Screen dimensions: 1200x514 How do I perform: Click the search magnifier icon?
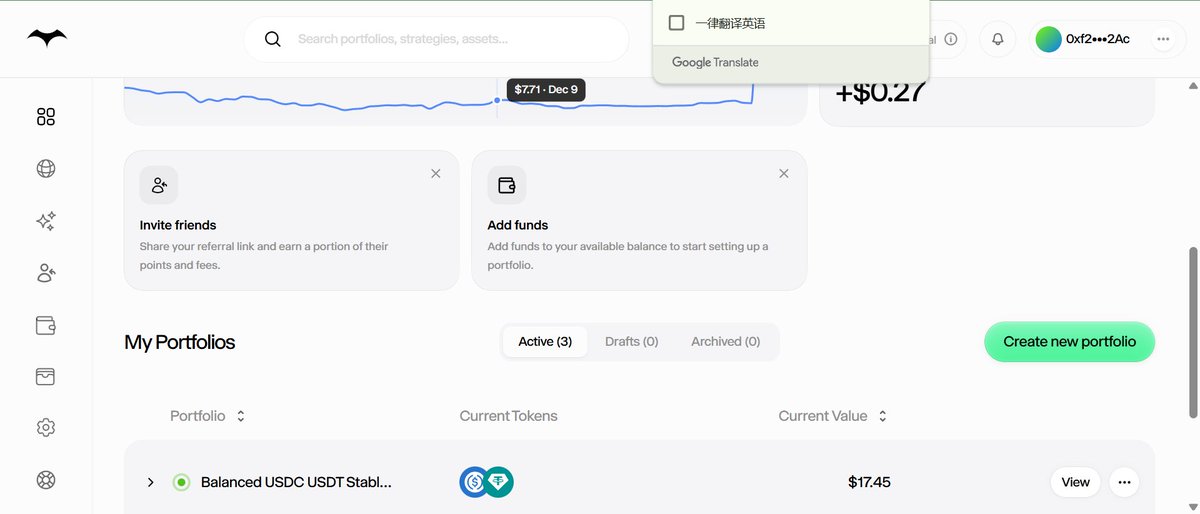[x=272, y=39]
